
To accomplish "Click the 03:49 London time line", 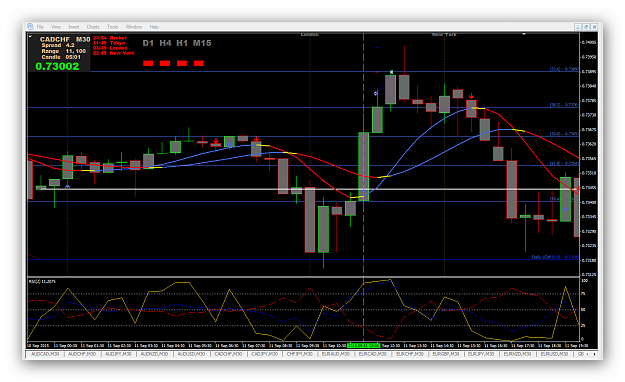I will point(110,48).
